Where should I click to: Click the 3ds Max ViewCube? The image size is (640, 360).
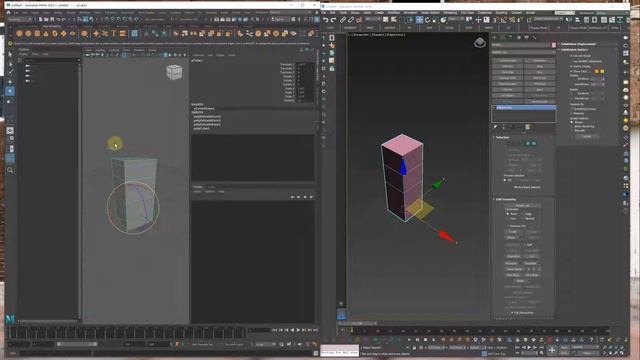pos(480,42)
